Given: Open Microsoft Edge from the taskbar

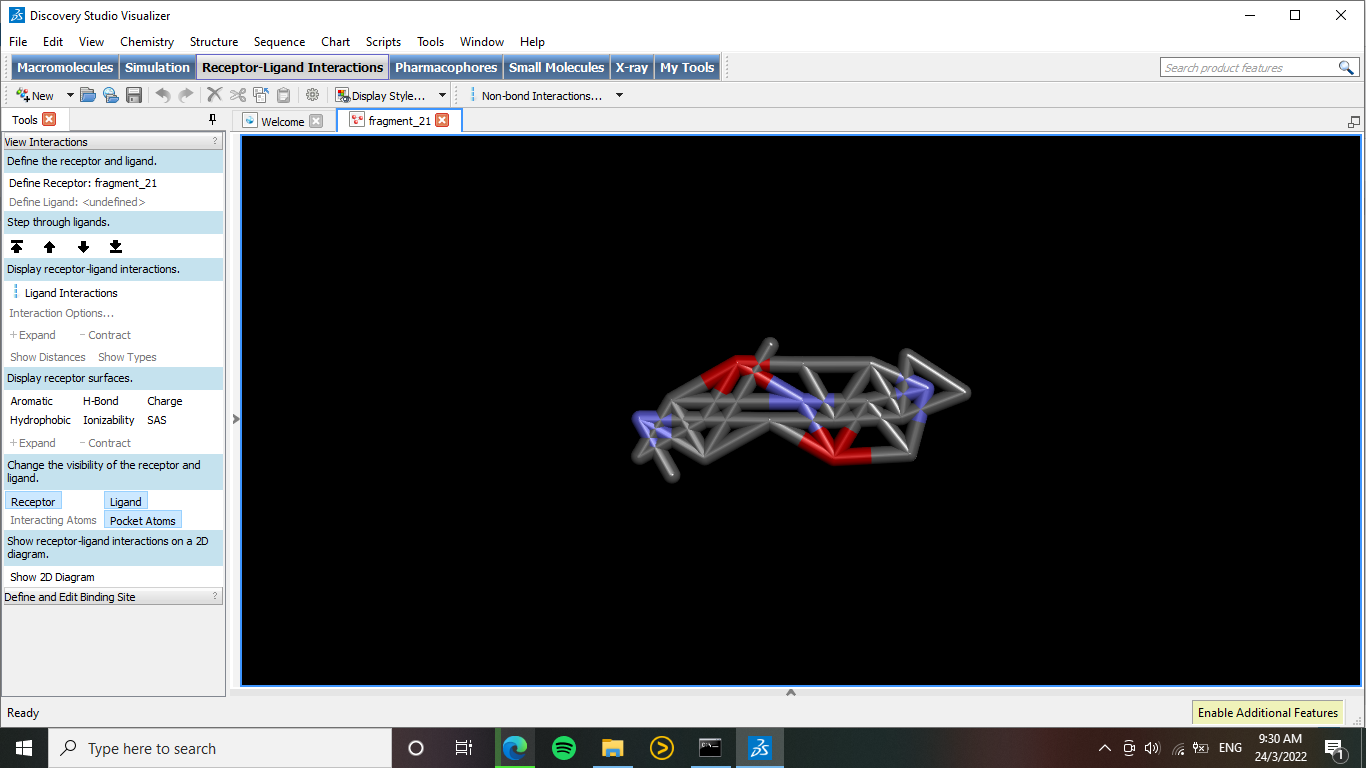Looking at the screenshot, I should tap(515, 748).
